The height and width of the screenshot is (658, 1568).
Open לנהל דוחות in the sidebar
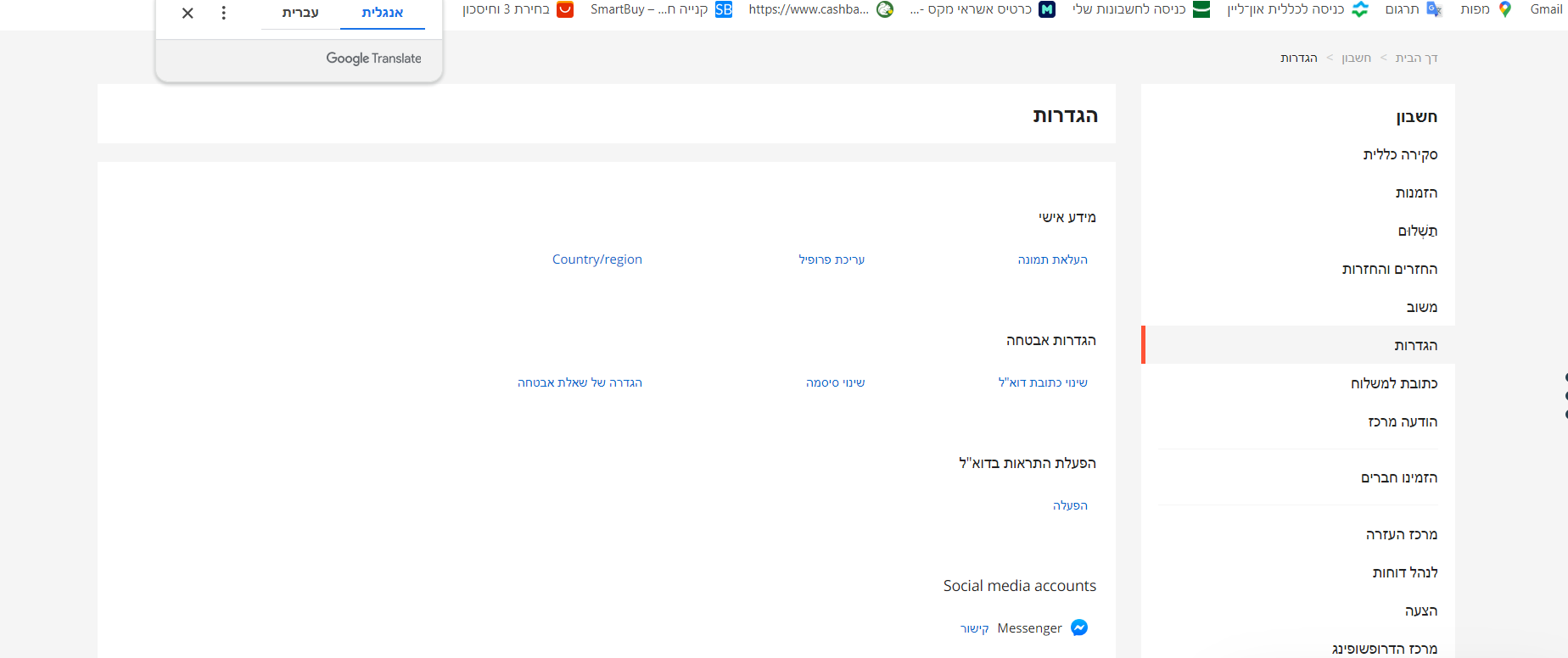(1405, 572)
